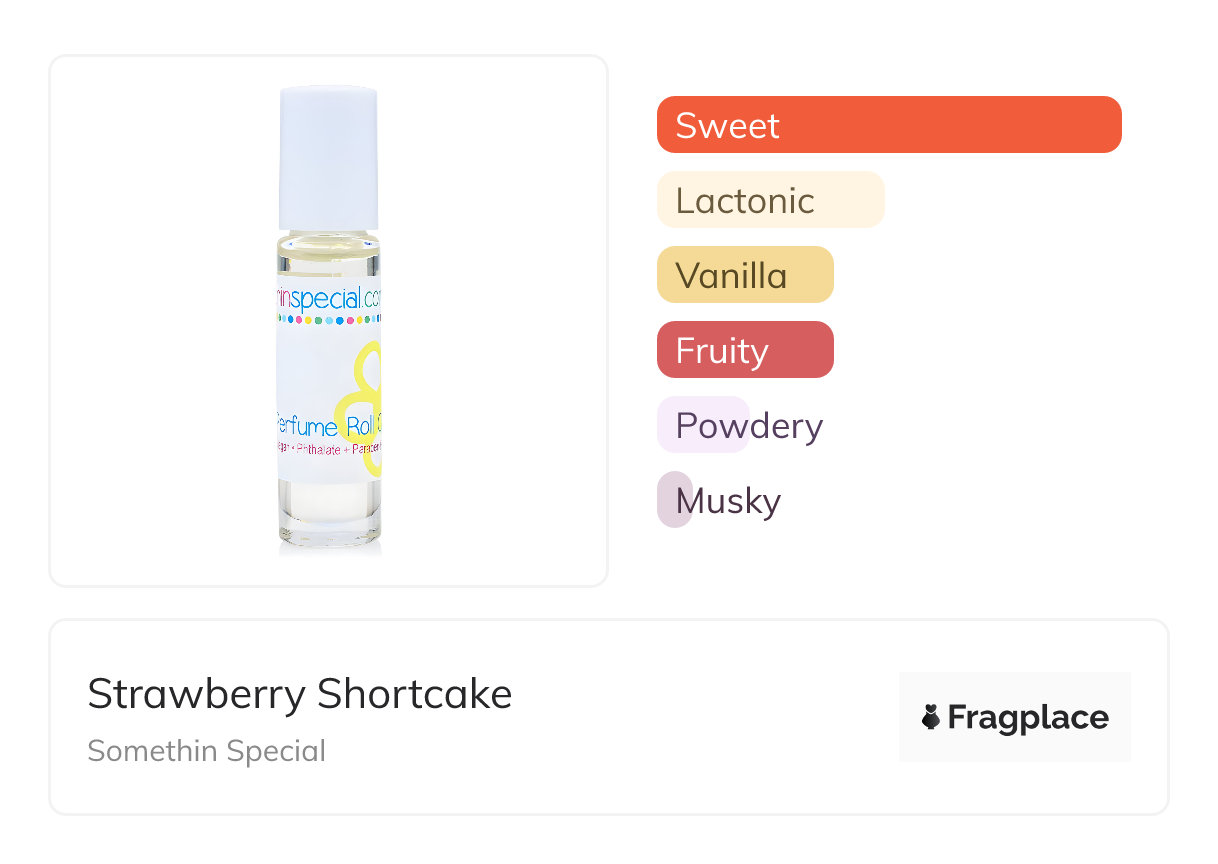
Task: Open the Strawberry Shortcake title link
Action: coord(300,694)
